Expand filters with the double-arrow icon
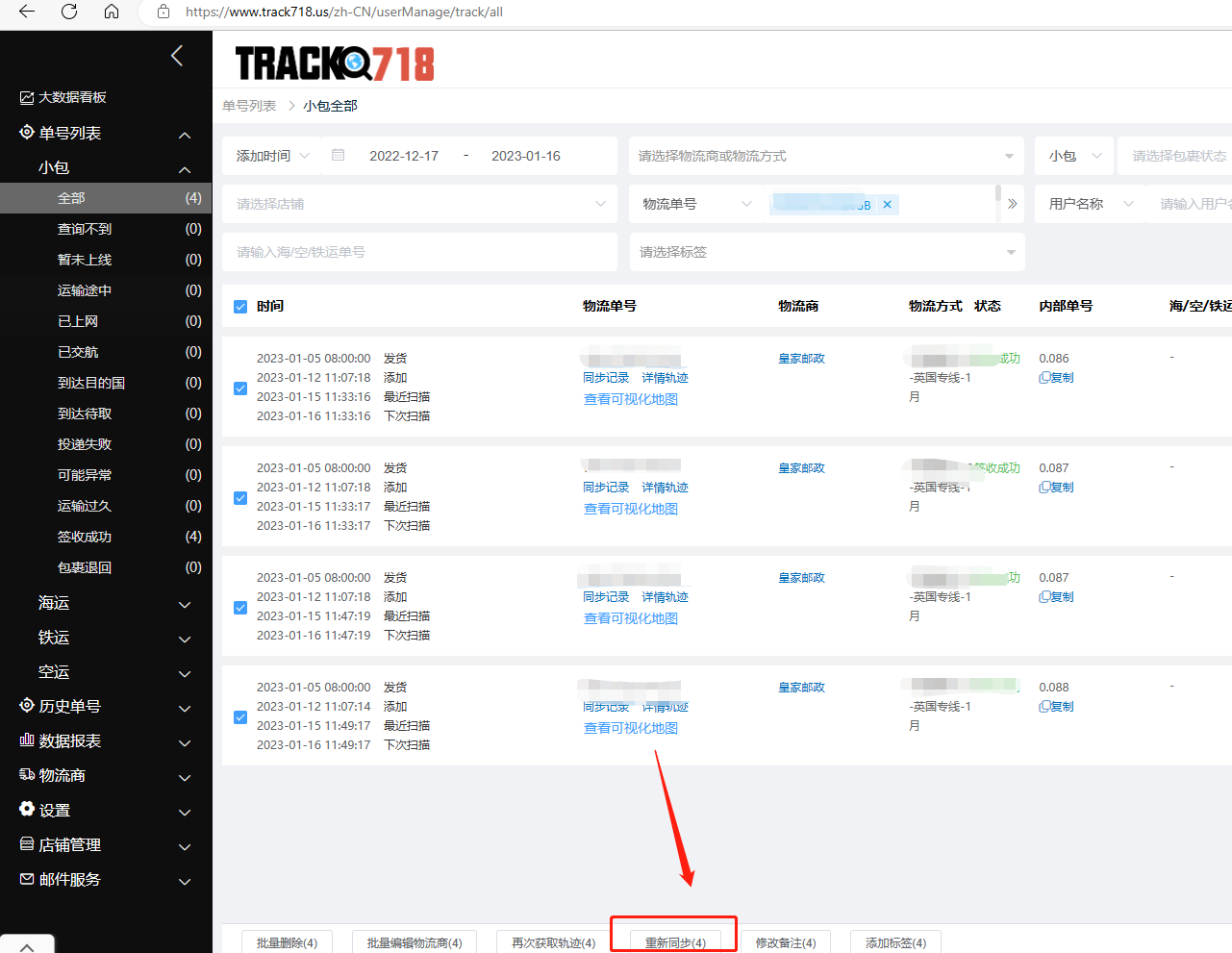 (x=1012, y=204)
